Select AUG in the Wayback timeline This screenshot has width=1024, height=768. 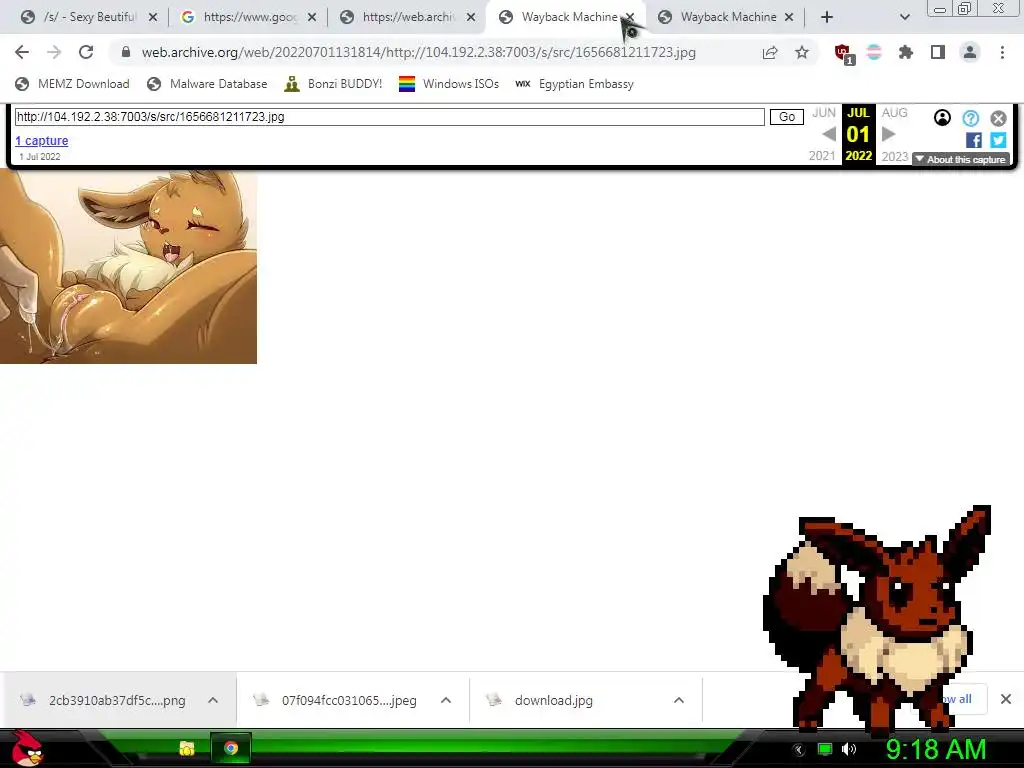894,112
